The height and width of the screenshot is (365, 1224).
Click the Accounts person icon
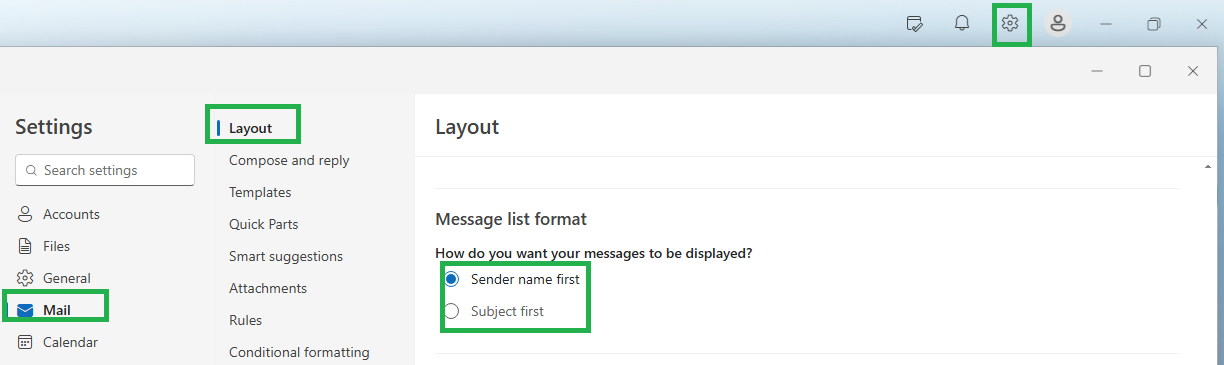(x=26, y=214)
